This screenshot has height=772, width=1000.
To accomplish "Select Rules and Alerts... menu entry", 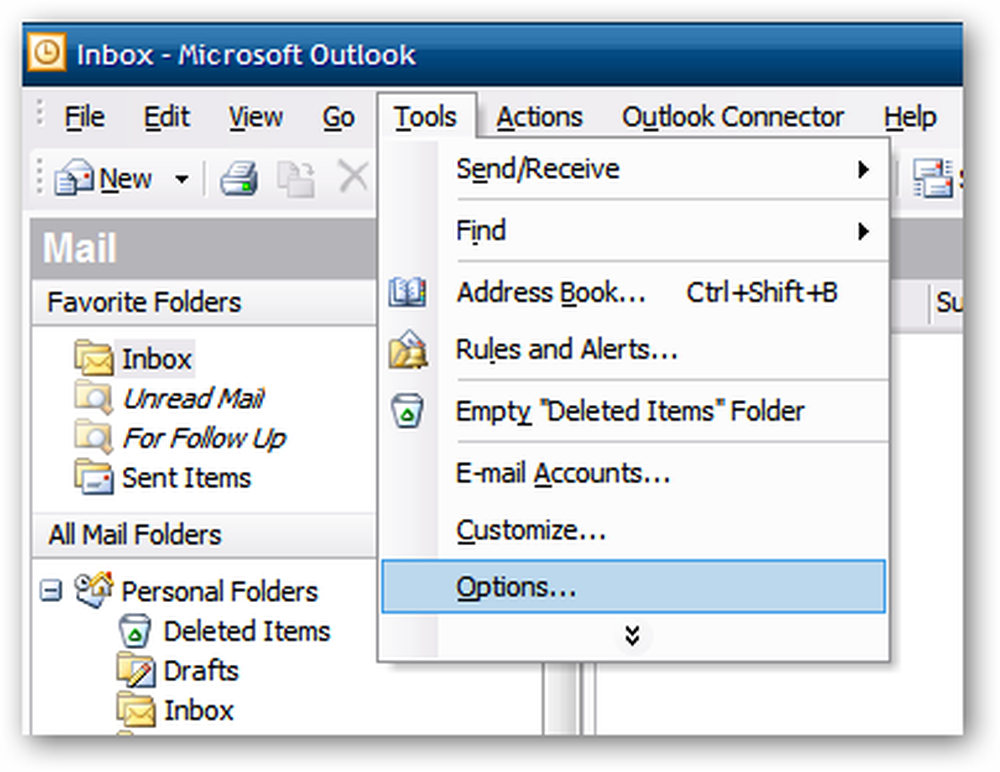I will [x=633, y=350].
